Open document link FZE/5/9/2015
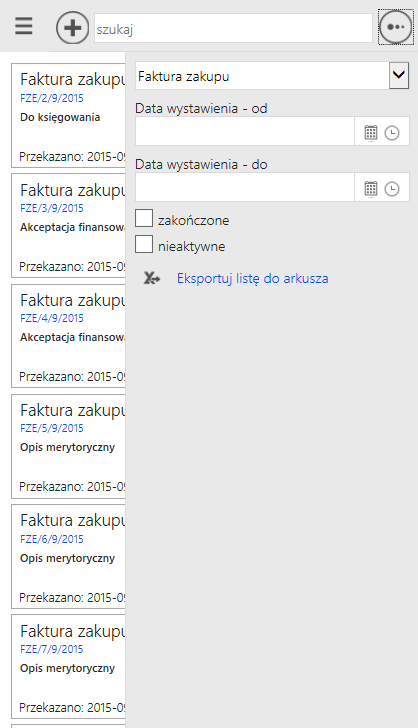Image resolution: width=418 pixels, height=728 pixels. (x=52, y=428)
